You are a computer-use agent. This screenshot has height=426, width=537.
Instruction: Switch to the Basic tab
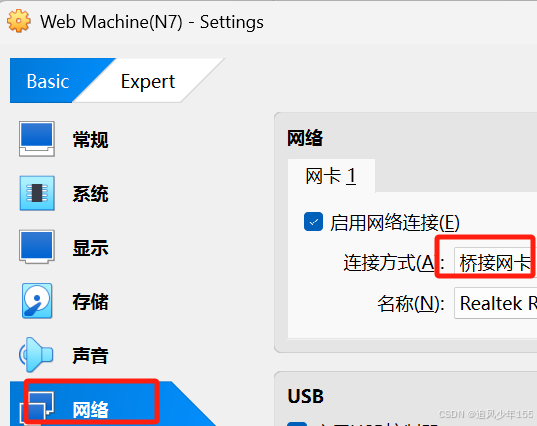pyautogui.click(x=48, y=82)
